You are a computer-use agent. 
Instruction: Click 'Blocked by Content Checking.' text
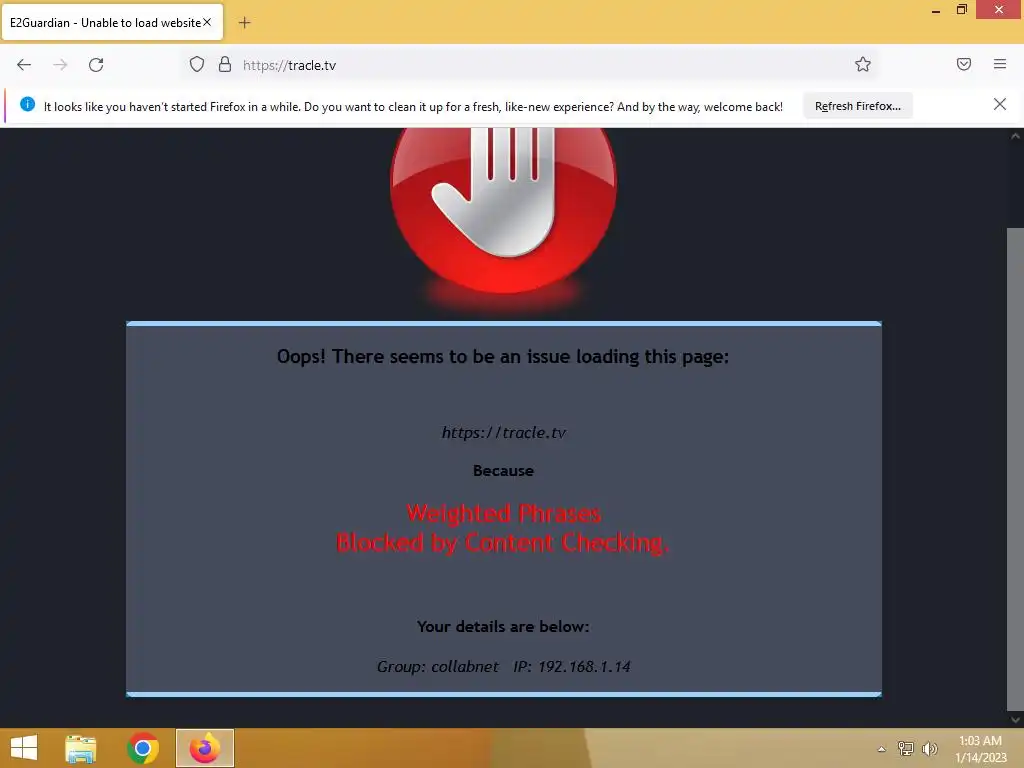[x=503, y=543]
